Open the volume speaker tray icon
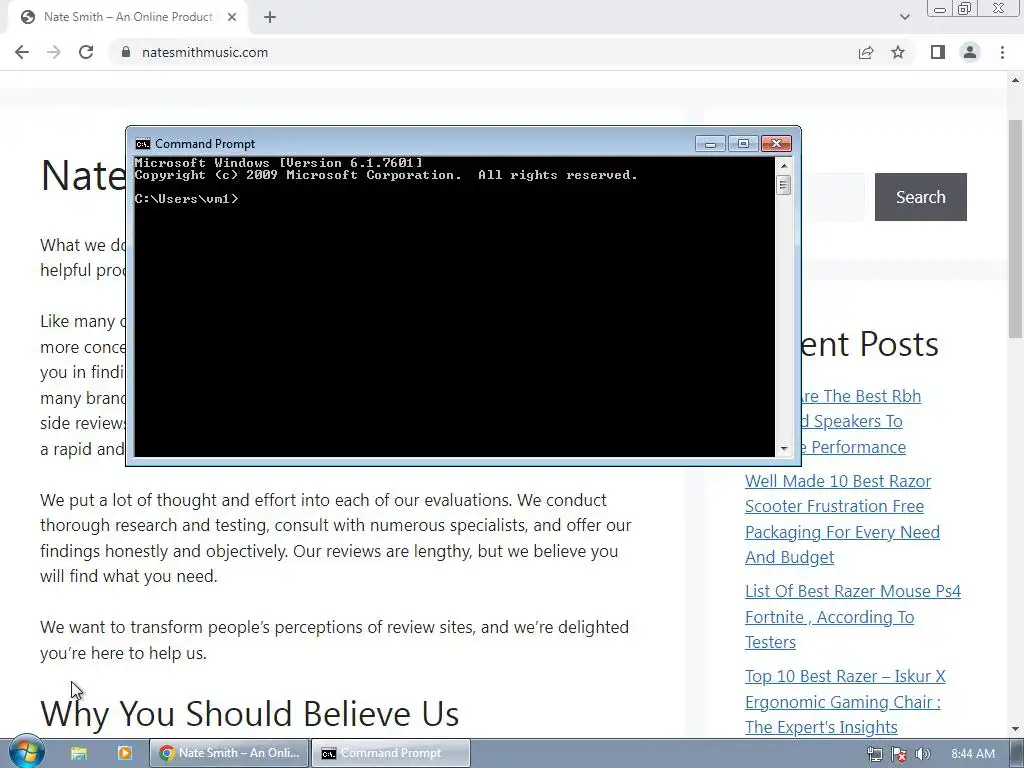The width and height of the screenshot is (1024, 768). (922, 754)
